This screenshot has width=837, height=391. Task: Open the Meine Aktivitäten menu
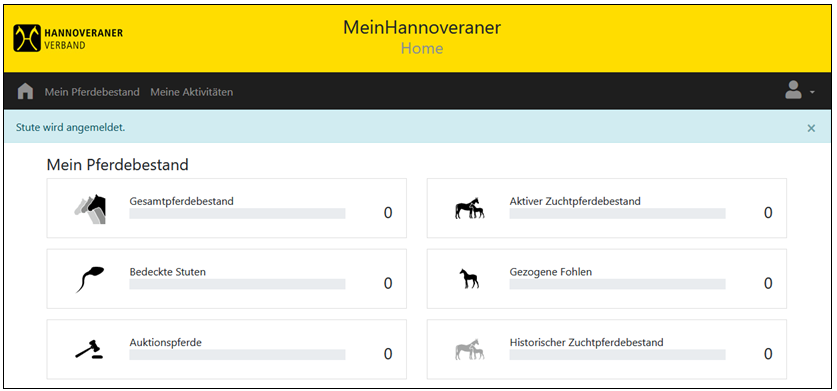[x=192, y=92]
